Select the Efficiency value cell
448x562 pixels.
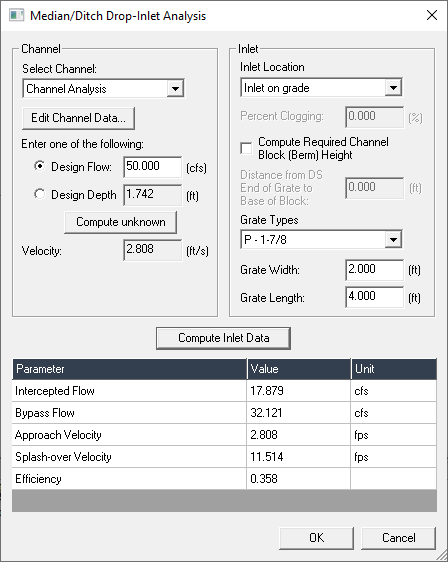pos(299,479)
